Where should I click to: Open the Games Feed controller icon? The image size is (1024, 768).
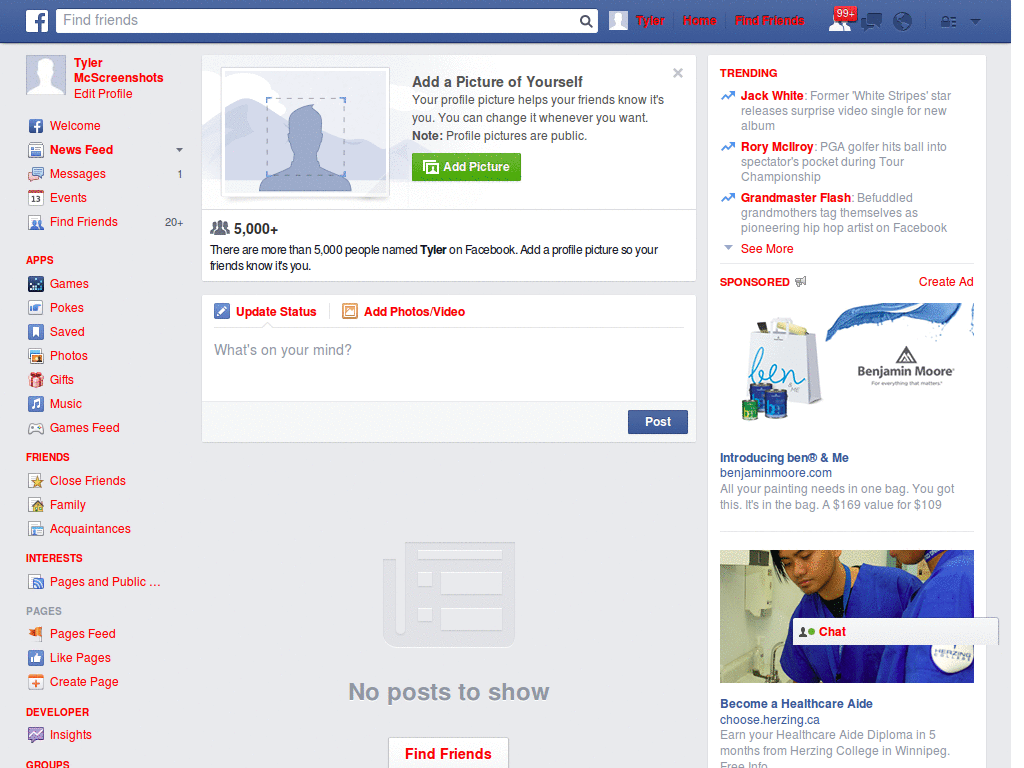[x=36, y=428]
